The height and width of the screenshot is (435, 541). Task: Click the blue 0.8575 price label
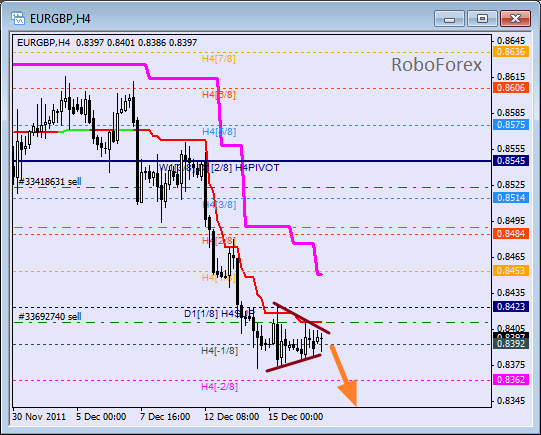(x=511, y=125)
